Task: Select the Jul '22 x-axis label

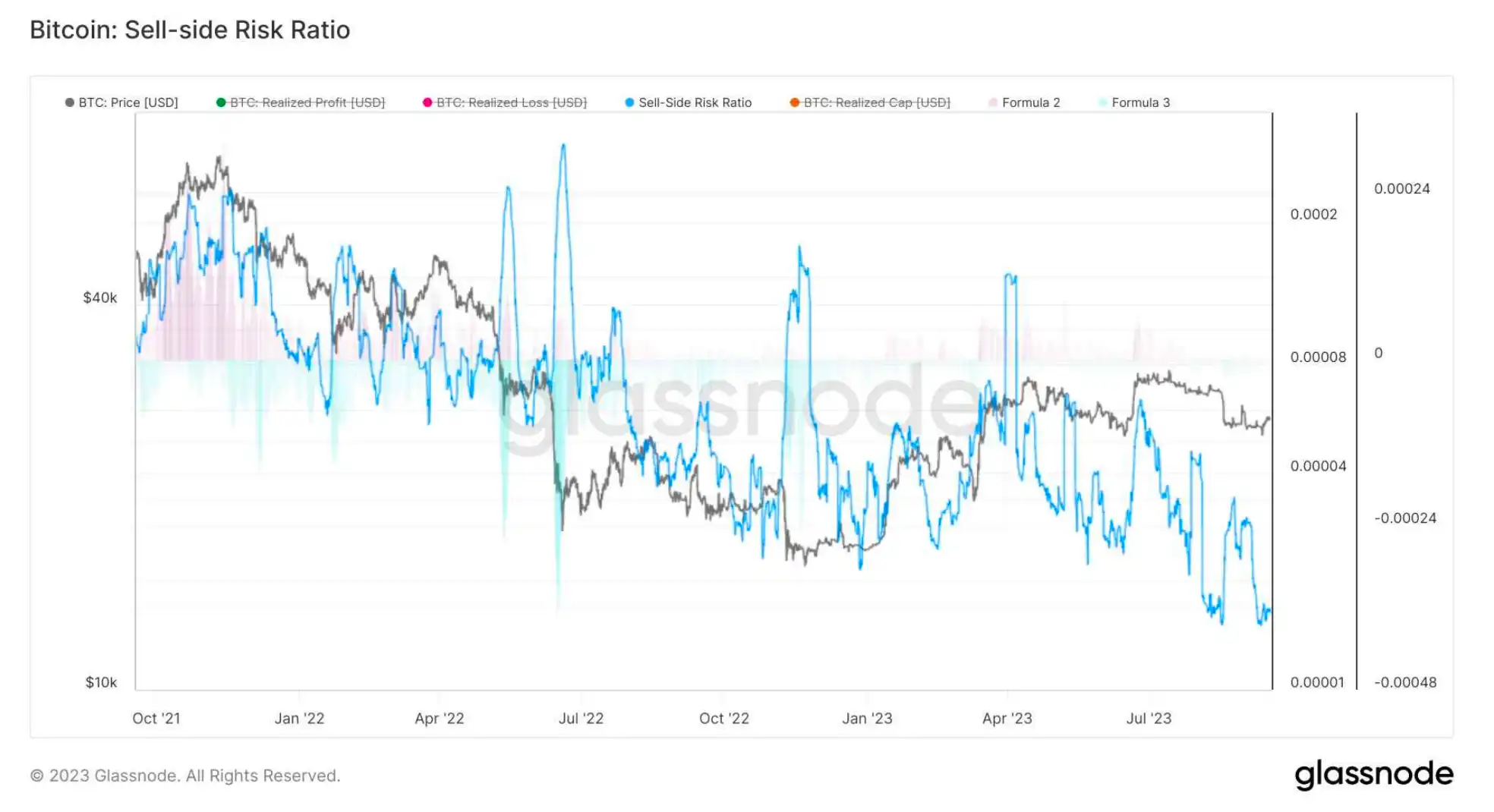Action: click(581, 718)
